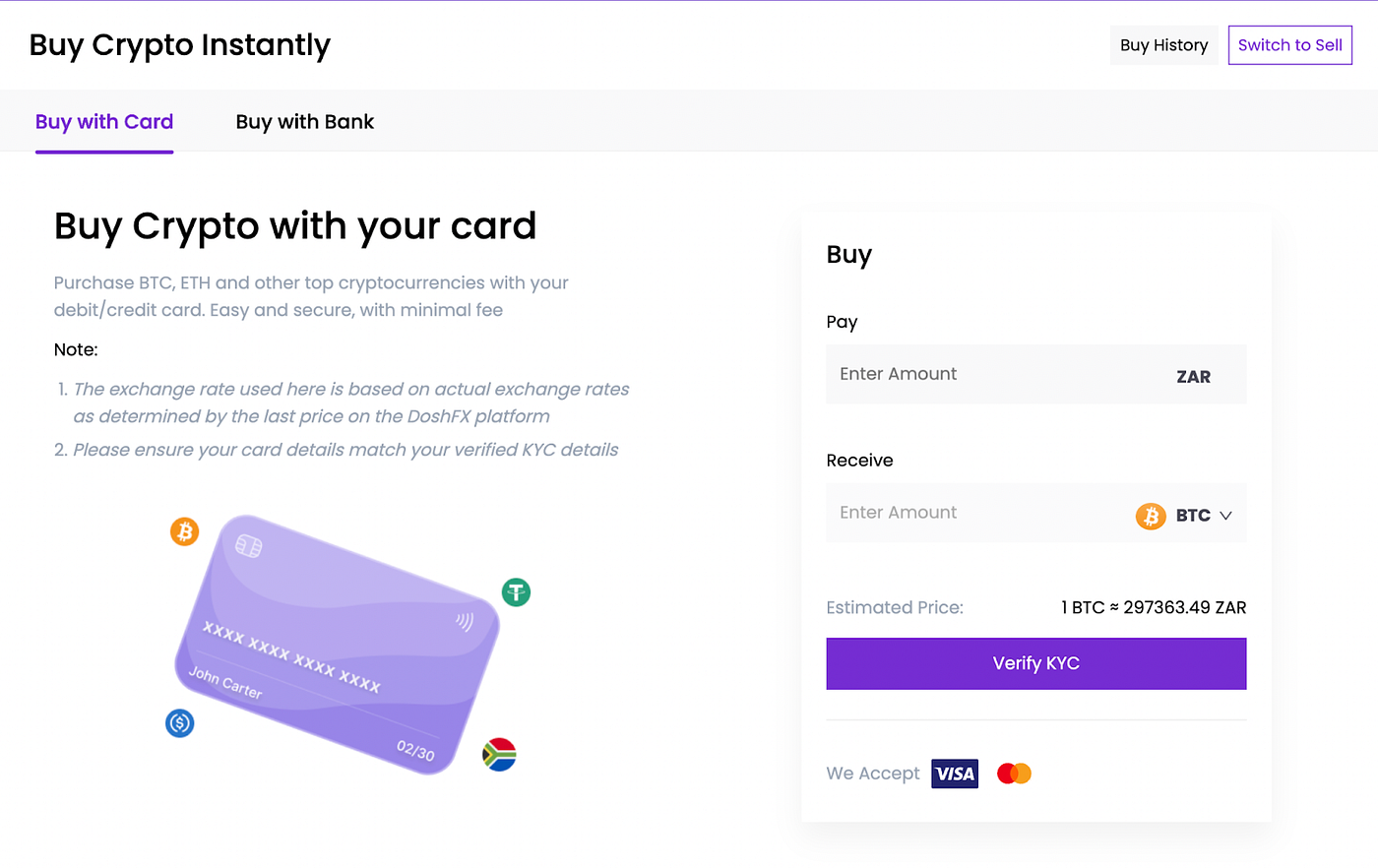The image size is (1378, 868).
Task: Switch to the Buy with Card tab
Action: (104, 122)
